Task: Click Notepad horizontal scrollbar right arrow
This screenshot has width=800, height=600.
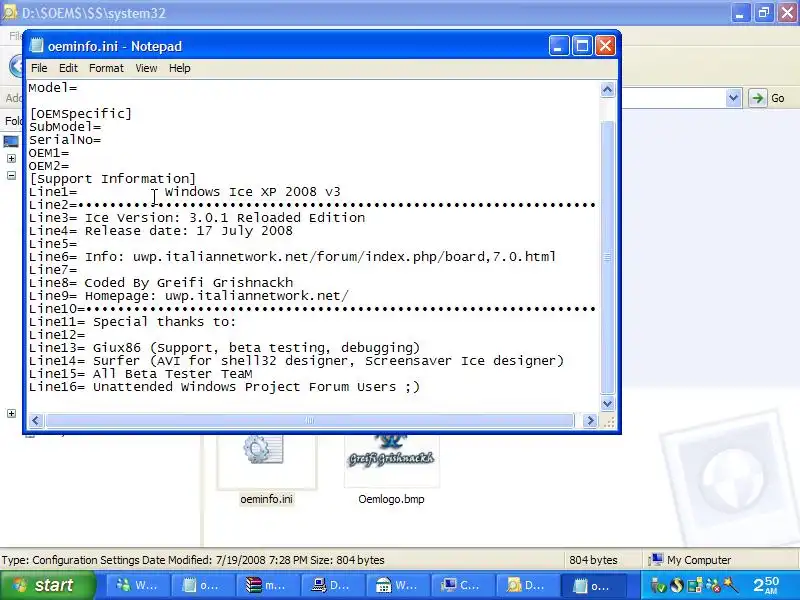Action: (x=590, y=420)
